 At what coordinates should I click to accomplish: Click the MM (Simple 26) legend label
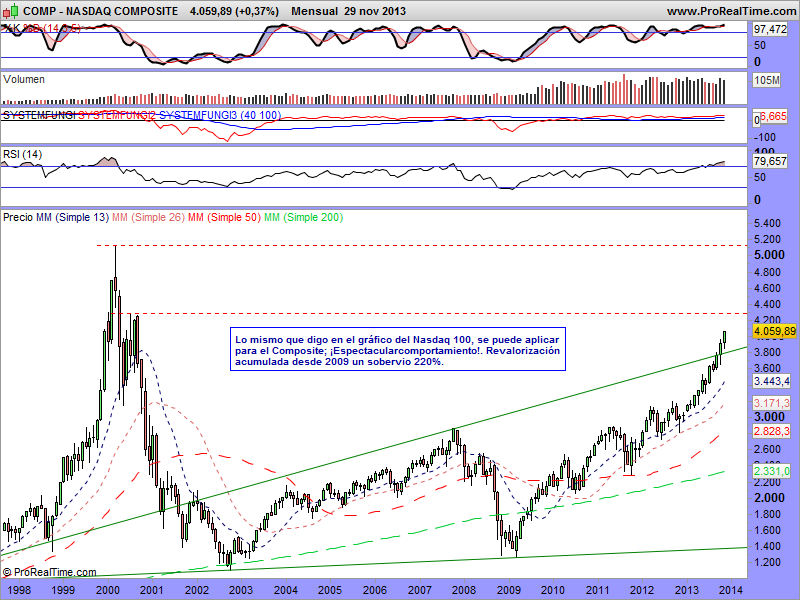click(x=148, y=217)
